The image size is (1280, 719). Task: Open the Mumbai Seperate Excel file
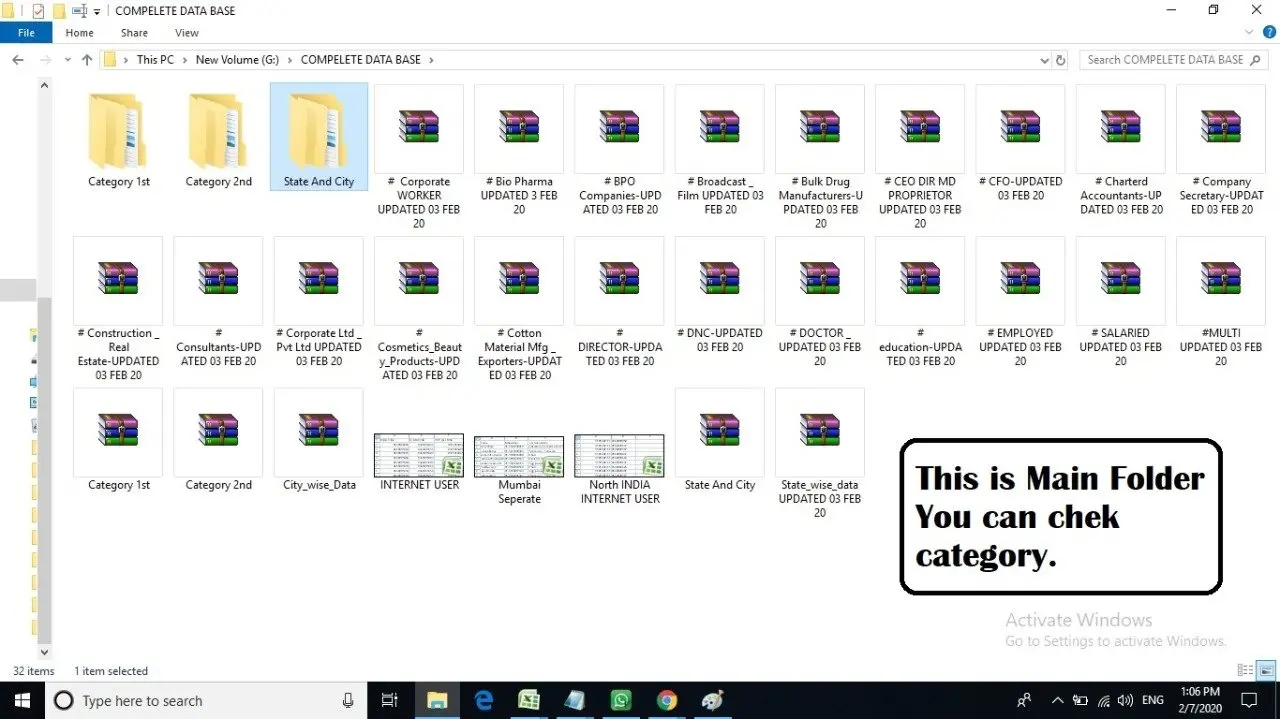519,455
